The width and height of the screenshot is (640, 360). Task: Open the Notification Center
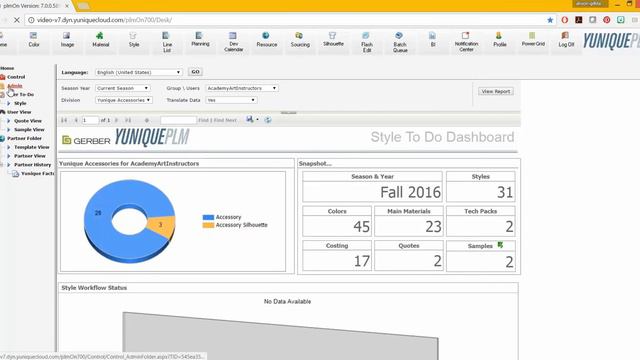[x=466, y=42]
